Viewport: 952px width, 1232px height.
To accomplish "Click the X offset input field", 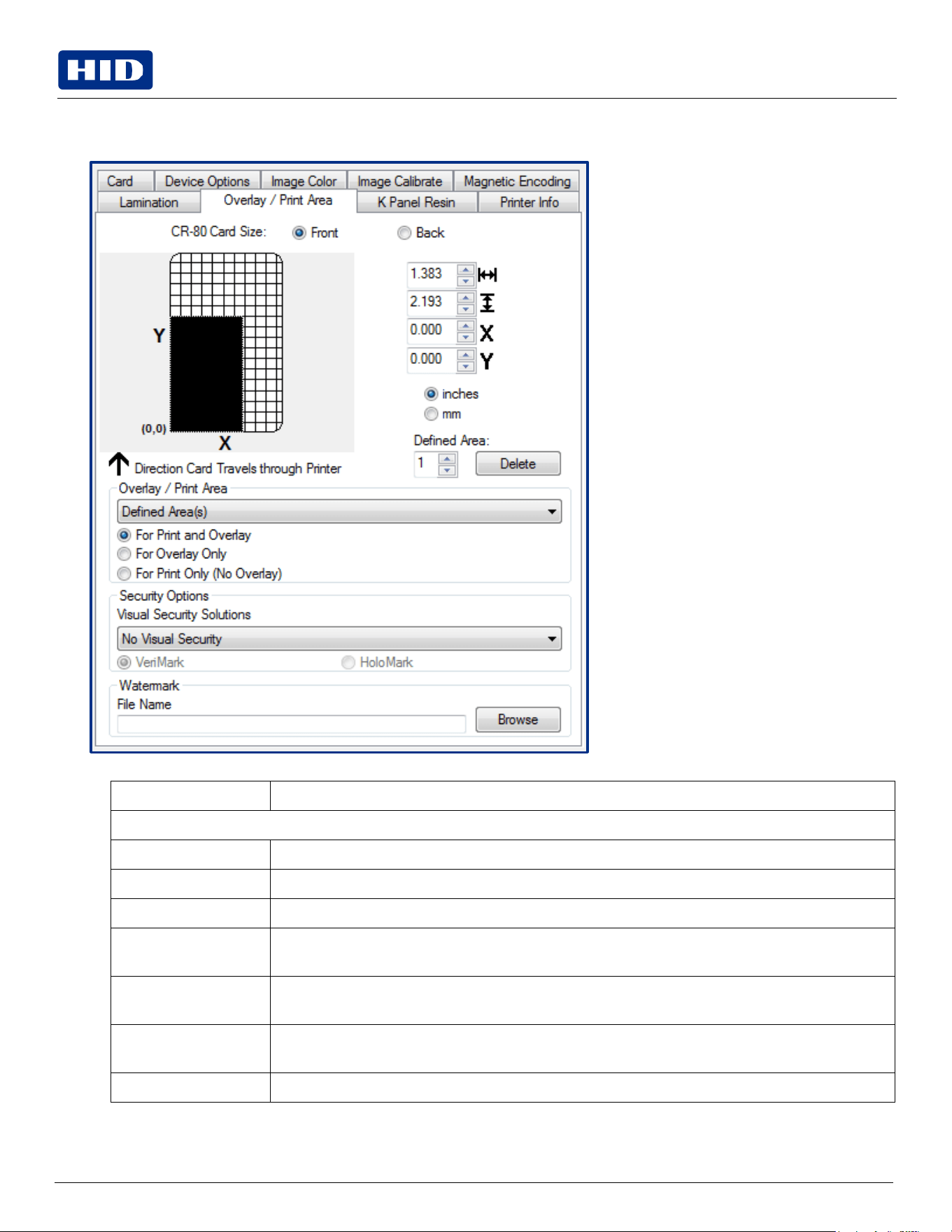I will [x=432, y=330].
